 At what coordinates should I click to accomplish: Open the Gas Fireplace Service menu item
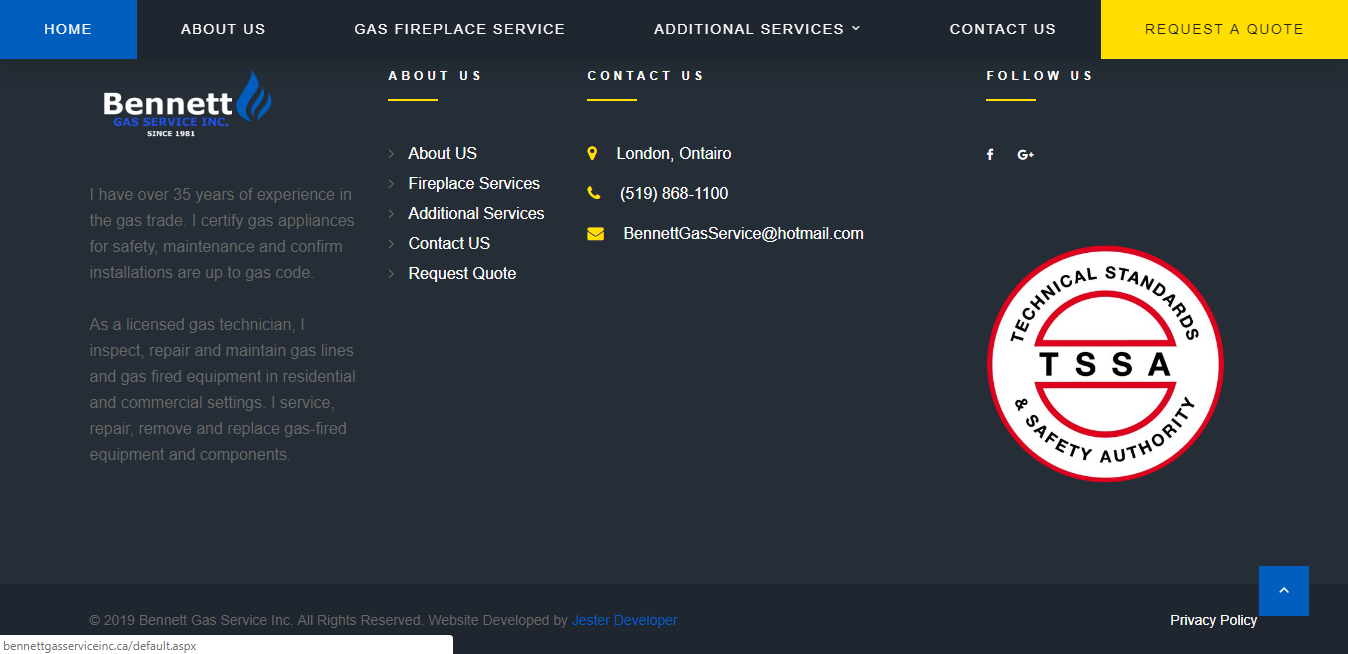coord(460,29)
